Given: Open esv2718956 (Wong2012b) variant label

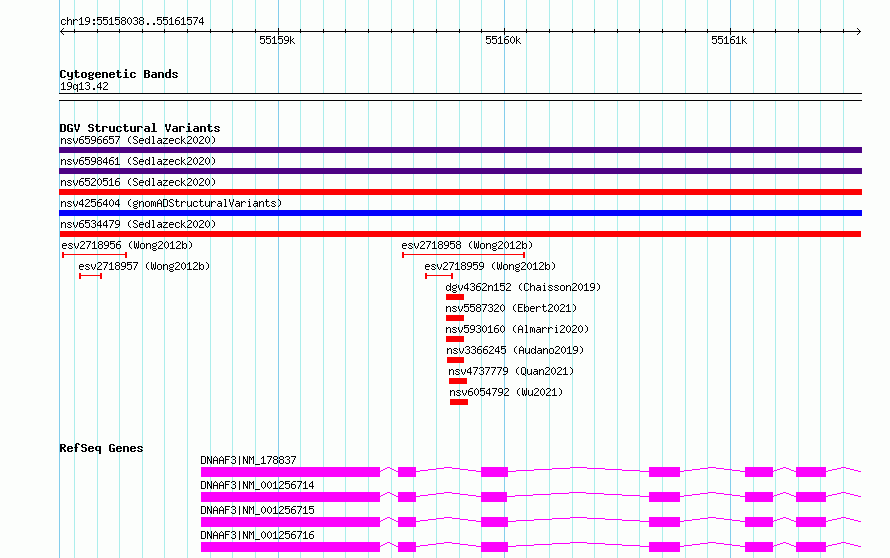Looking at the screenshot, I should click(127, 245).
